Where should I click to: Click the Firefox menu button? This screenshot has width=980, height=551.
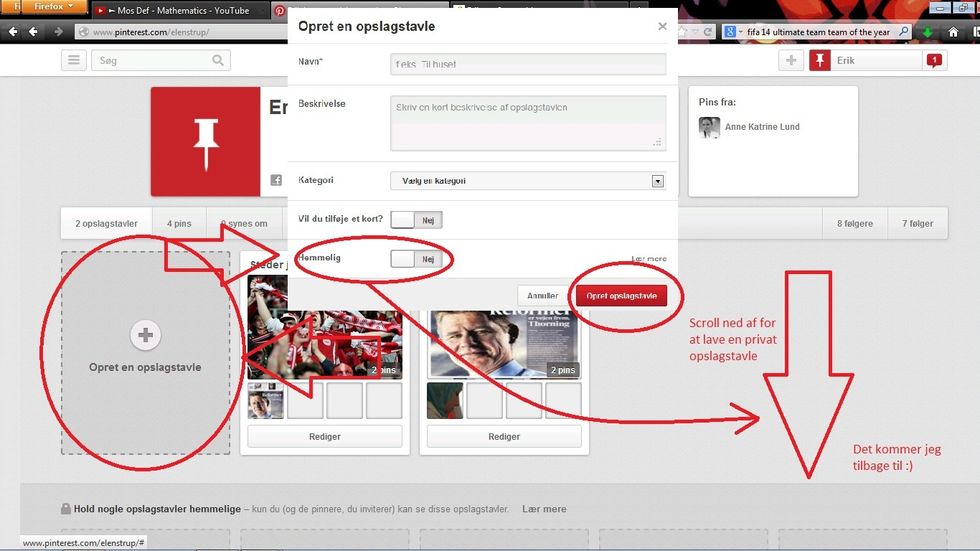click(x=54, y=6)
